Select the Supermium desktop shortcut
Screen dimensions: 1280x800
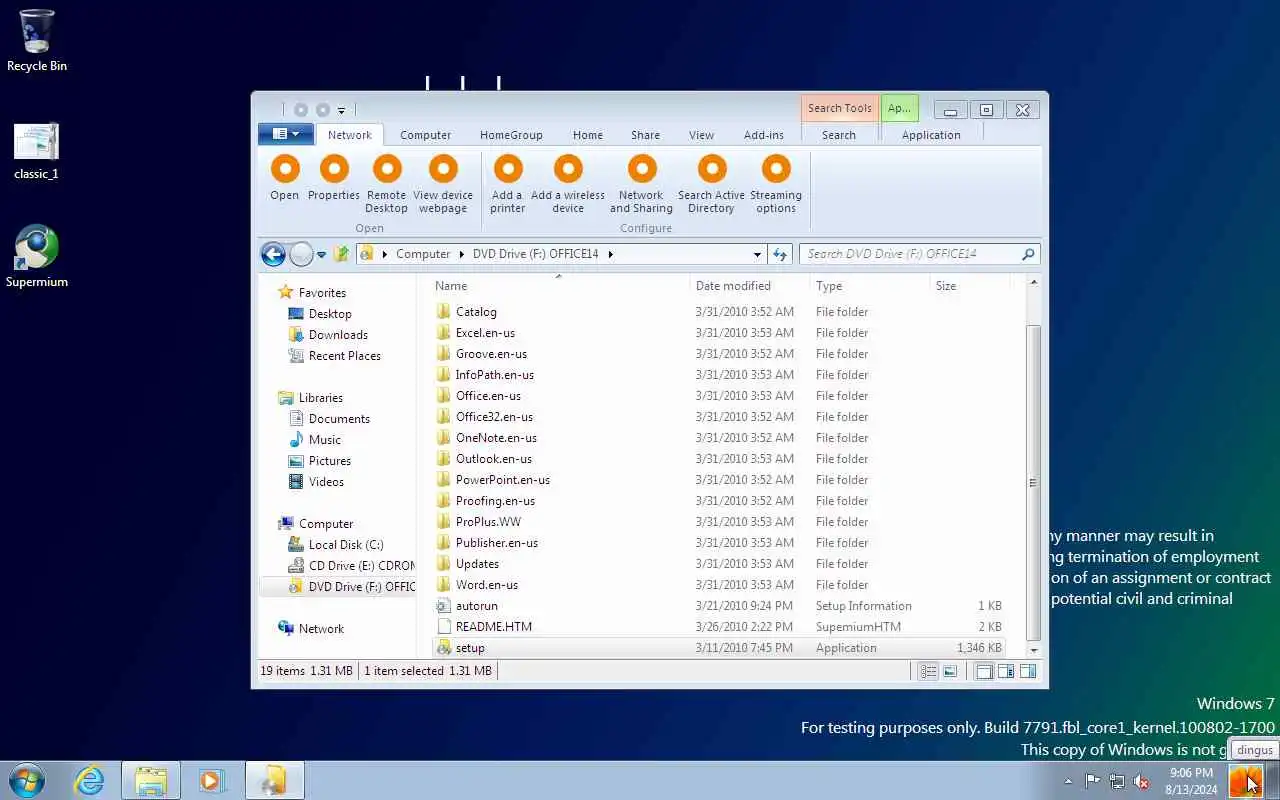[37, 256]
